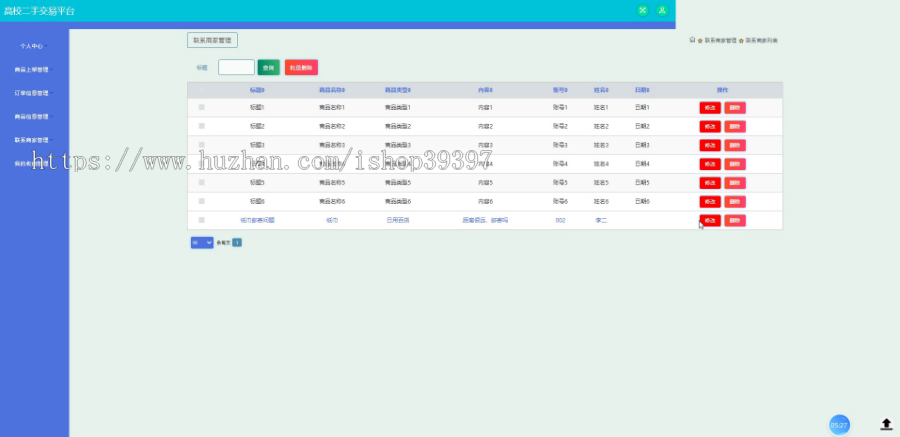Click the 高校二手交易平台 site title

click(40, 11)
